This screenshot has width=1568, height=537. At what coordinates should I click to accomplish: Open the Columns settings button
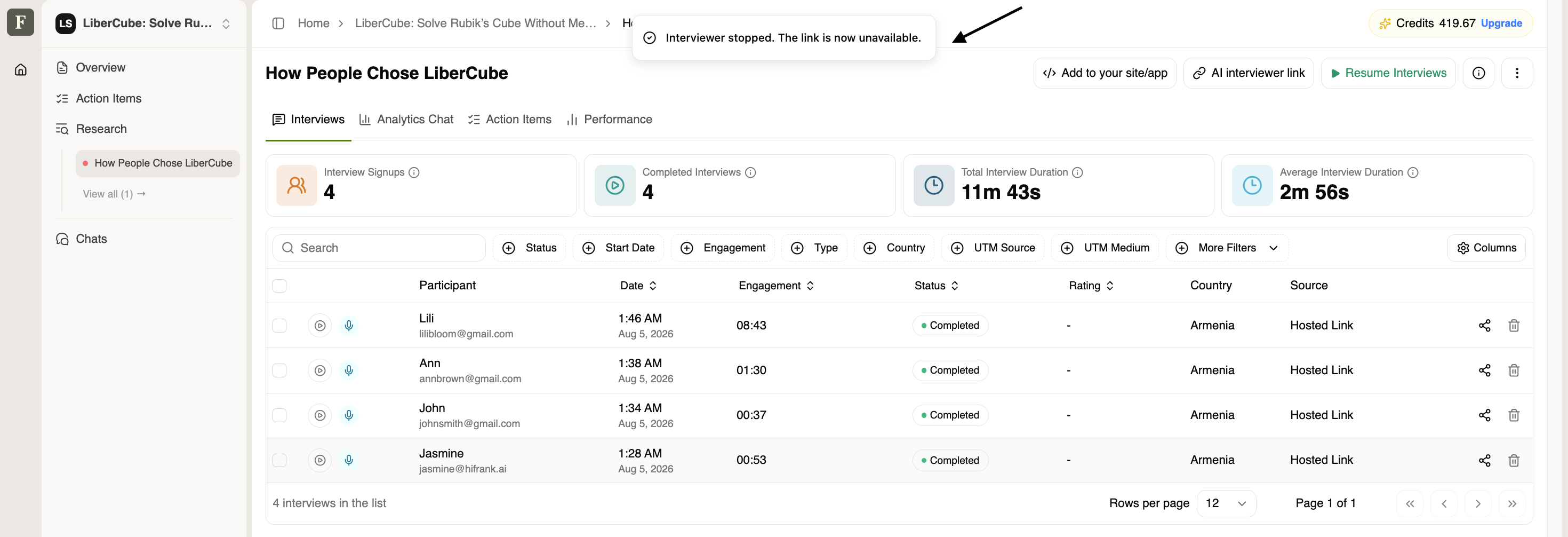point(1486,248)
